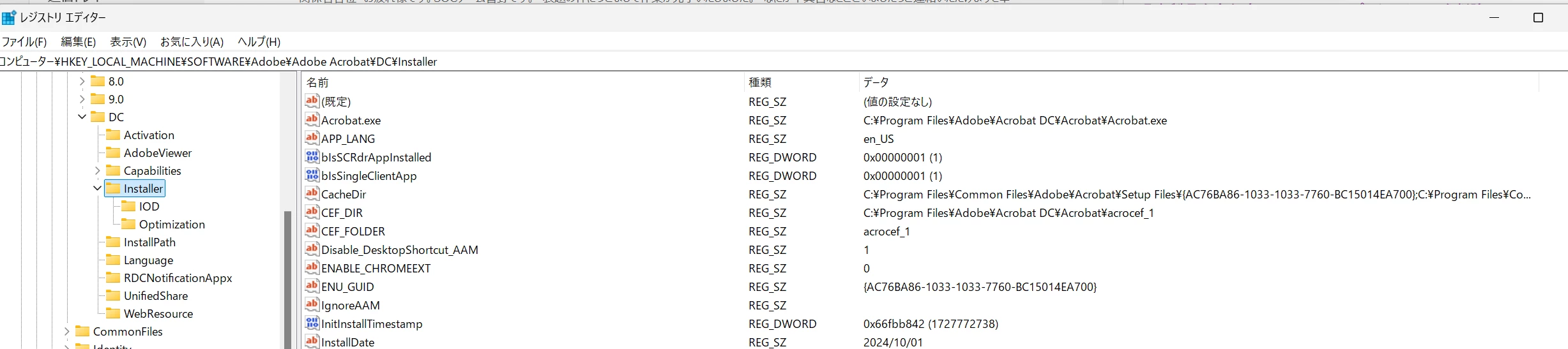The height and width of the screenshot is (349, 1568).
Task: Select the Installer key label
Action: (143, 188)
